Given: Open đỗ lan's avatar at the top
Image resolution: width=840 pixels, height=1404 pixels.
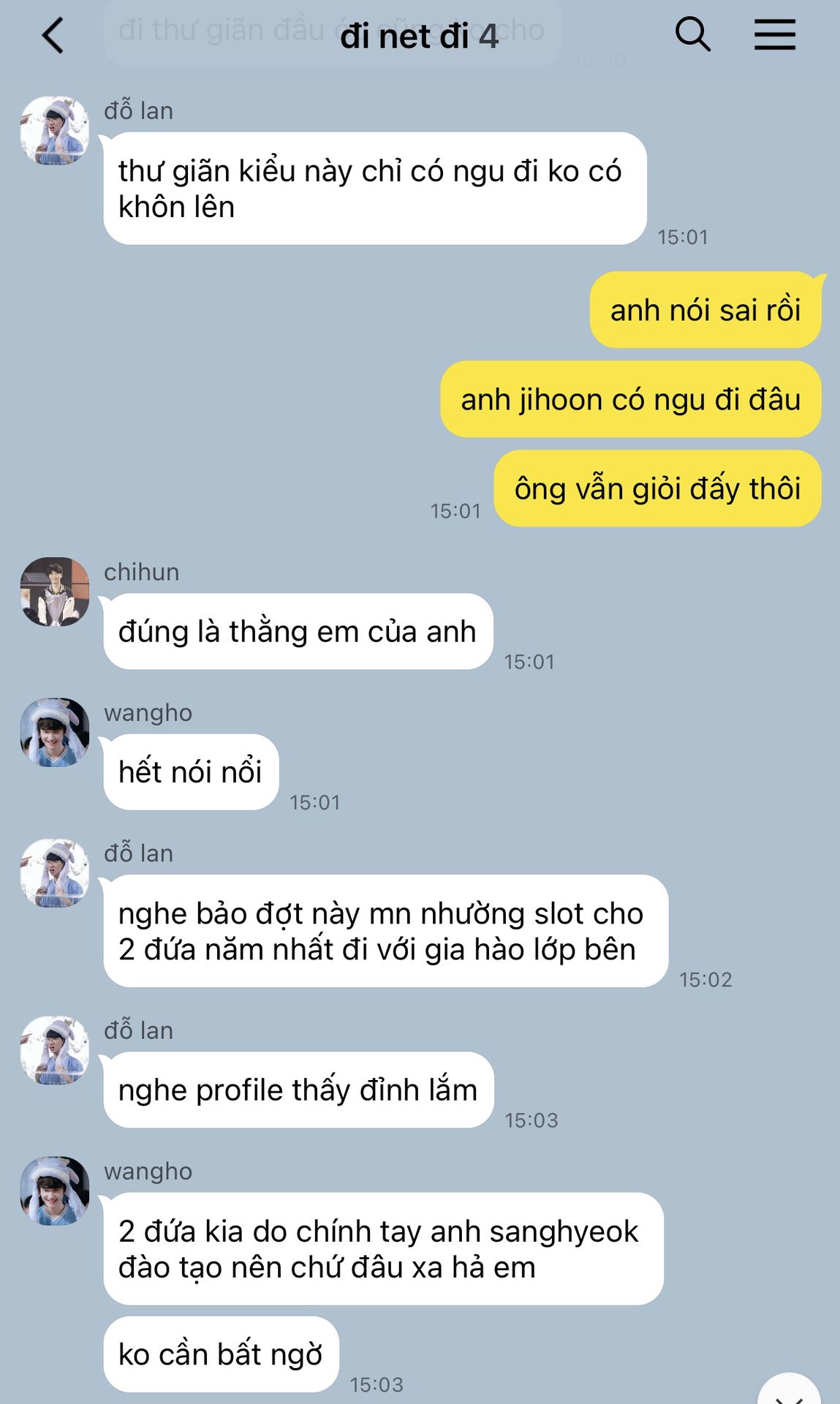Looking at the screenshot, I should click(x=55, y=130).
